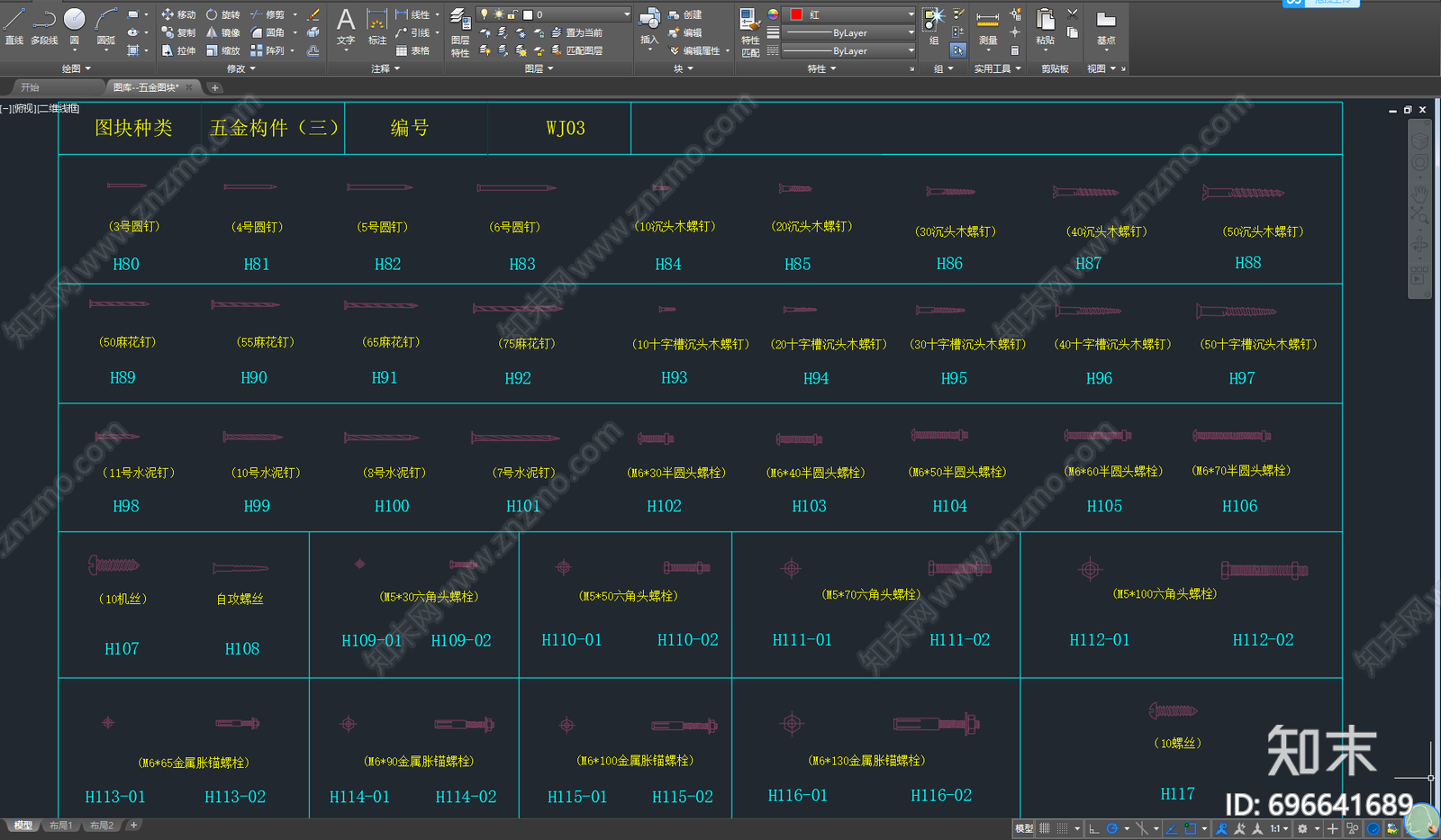Expand the 图层 panel
The image size is (1441, 840).
[539, 68]
